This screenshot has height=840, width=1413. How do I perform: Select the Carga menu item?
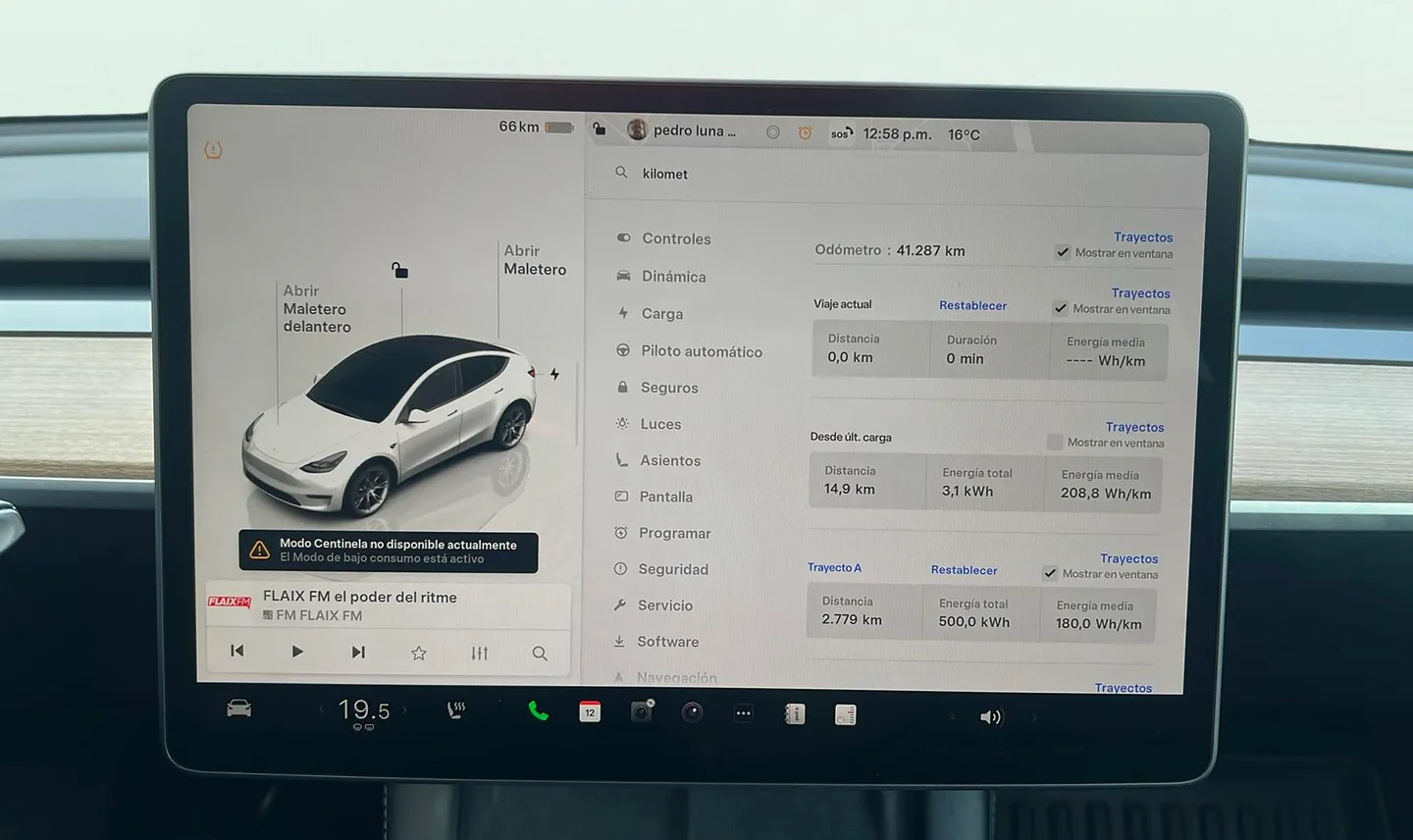click(x=662, y=314)
